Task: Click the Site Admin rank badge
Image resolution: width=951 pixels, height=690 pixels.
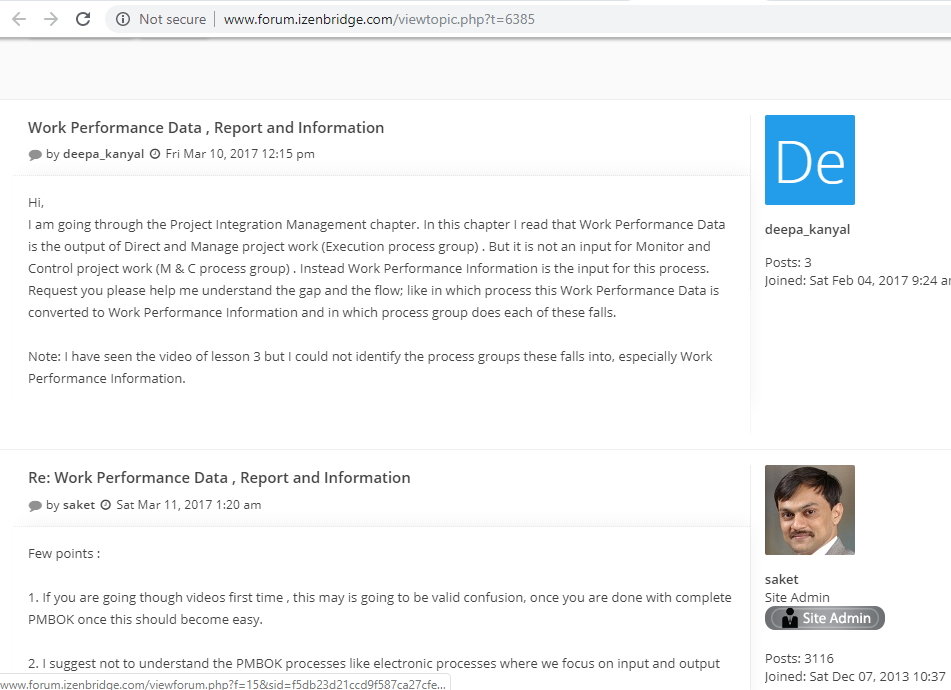Action: (x=824, y=618)
